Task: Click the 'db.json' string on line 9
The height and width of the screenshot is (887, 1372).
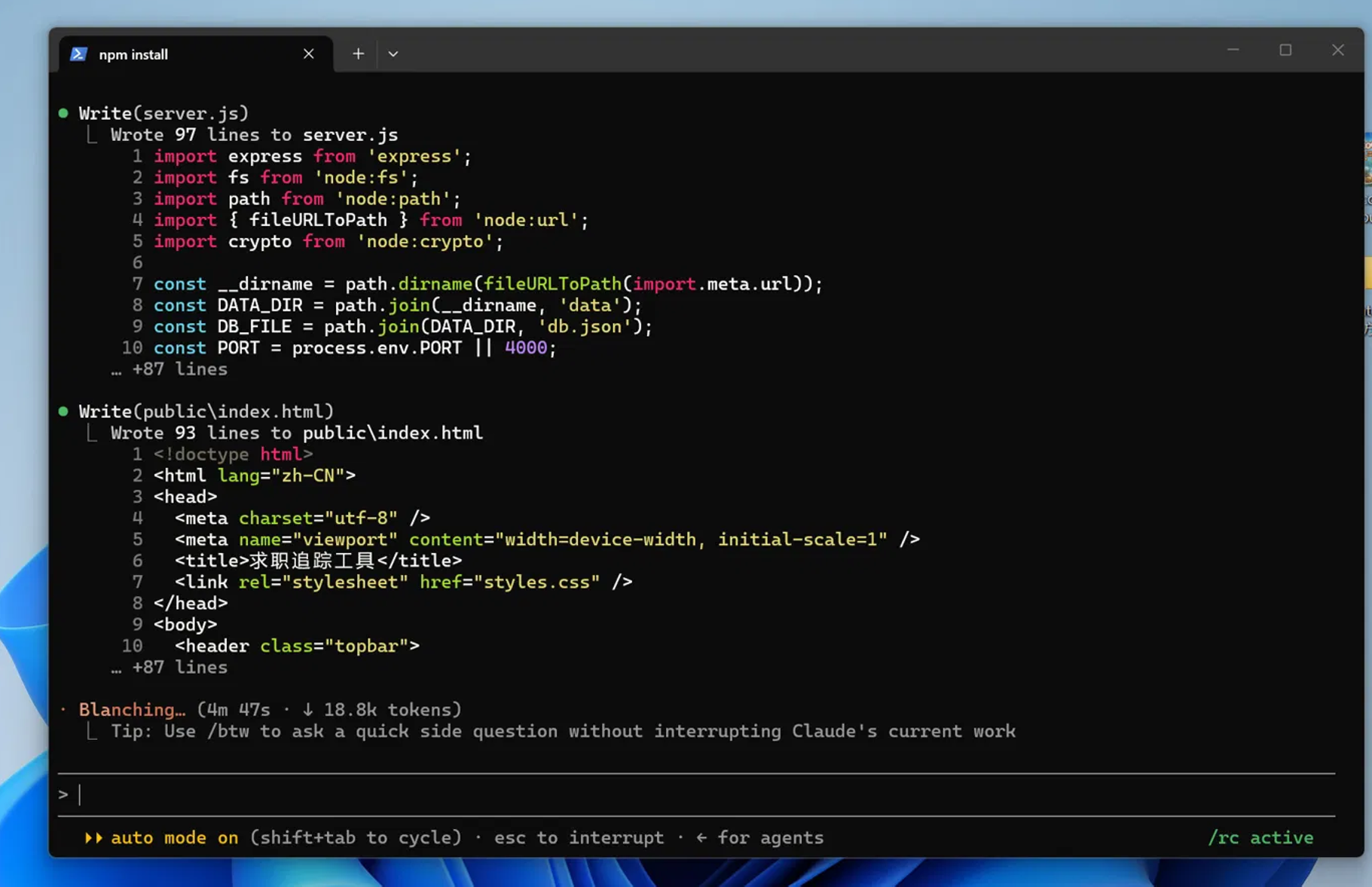Action: pos(585,327)
